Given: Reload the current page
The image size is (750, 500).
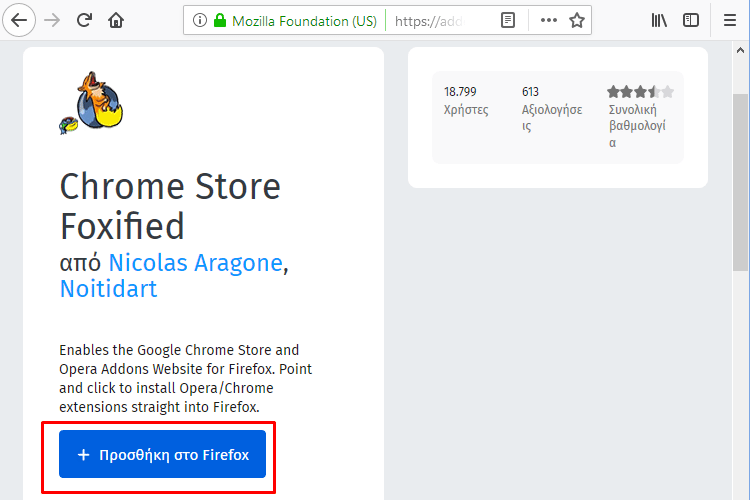Looking at the screenshot, I should coord(84,20).
